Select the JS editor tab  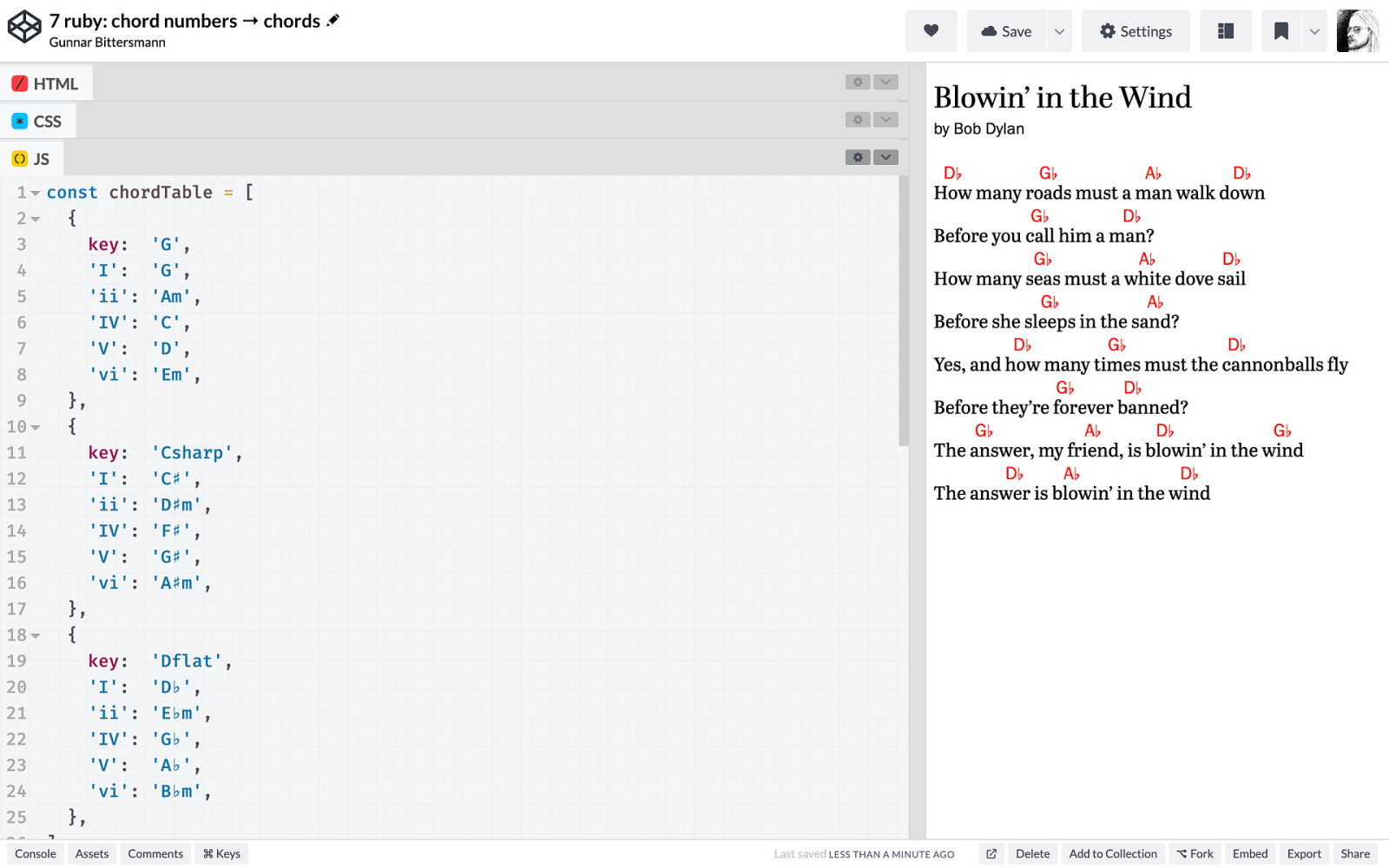click(31, 159)
